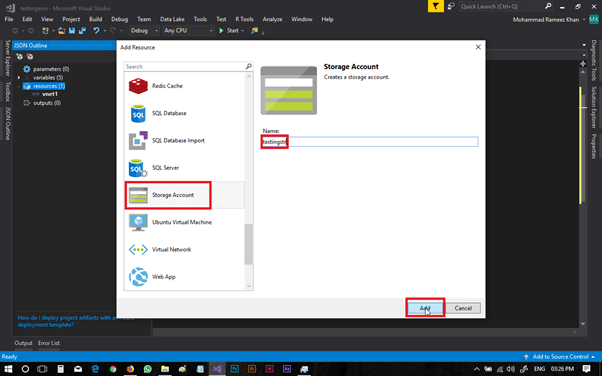Click the Undo toolbar icon

[x=96, y=31]
